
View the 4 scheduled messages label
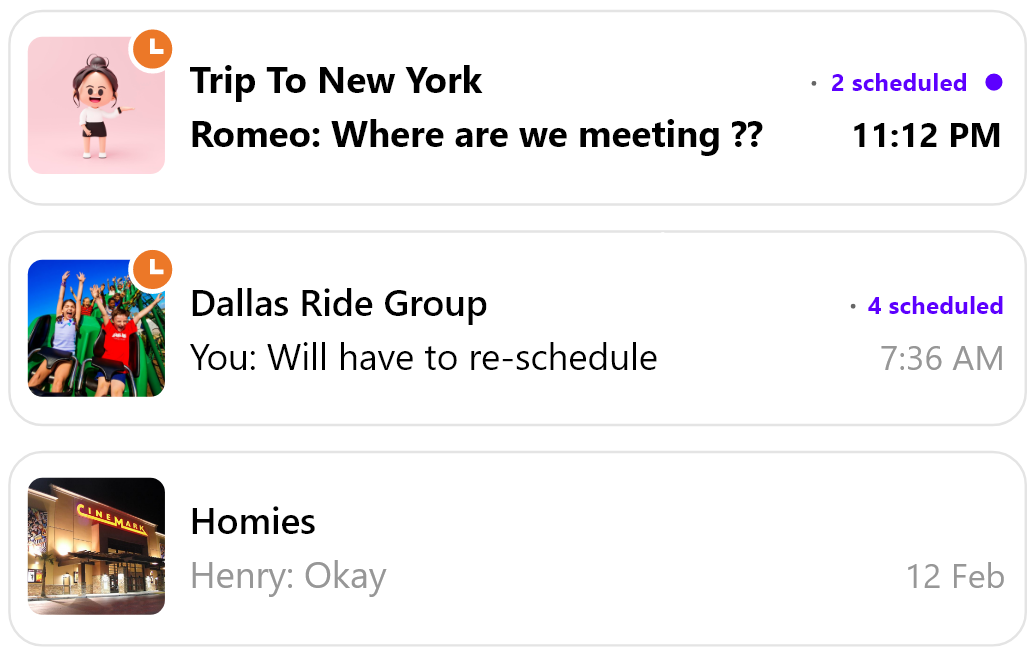936,306
